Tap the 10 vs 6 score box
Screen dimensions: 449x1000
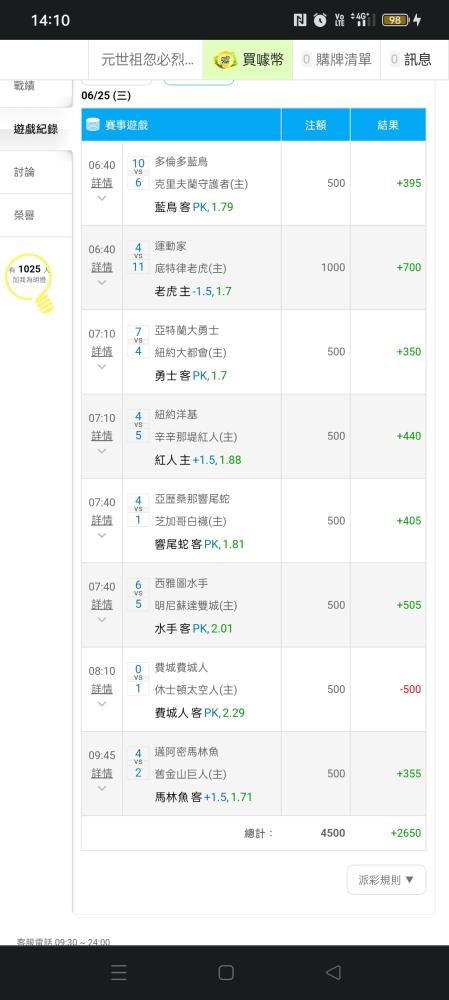138,173
